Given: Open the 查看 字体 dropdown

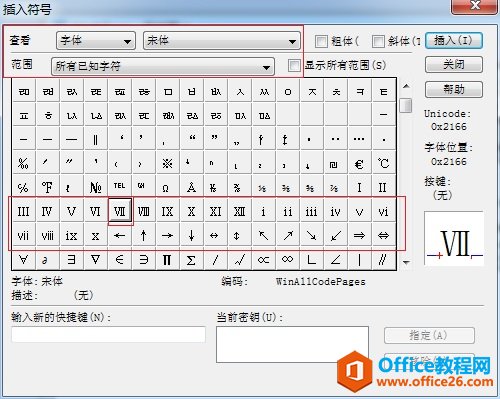Looking at the screenshot, I should coord(96,41).
